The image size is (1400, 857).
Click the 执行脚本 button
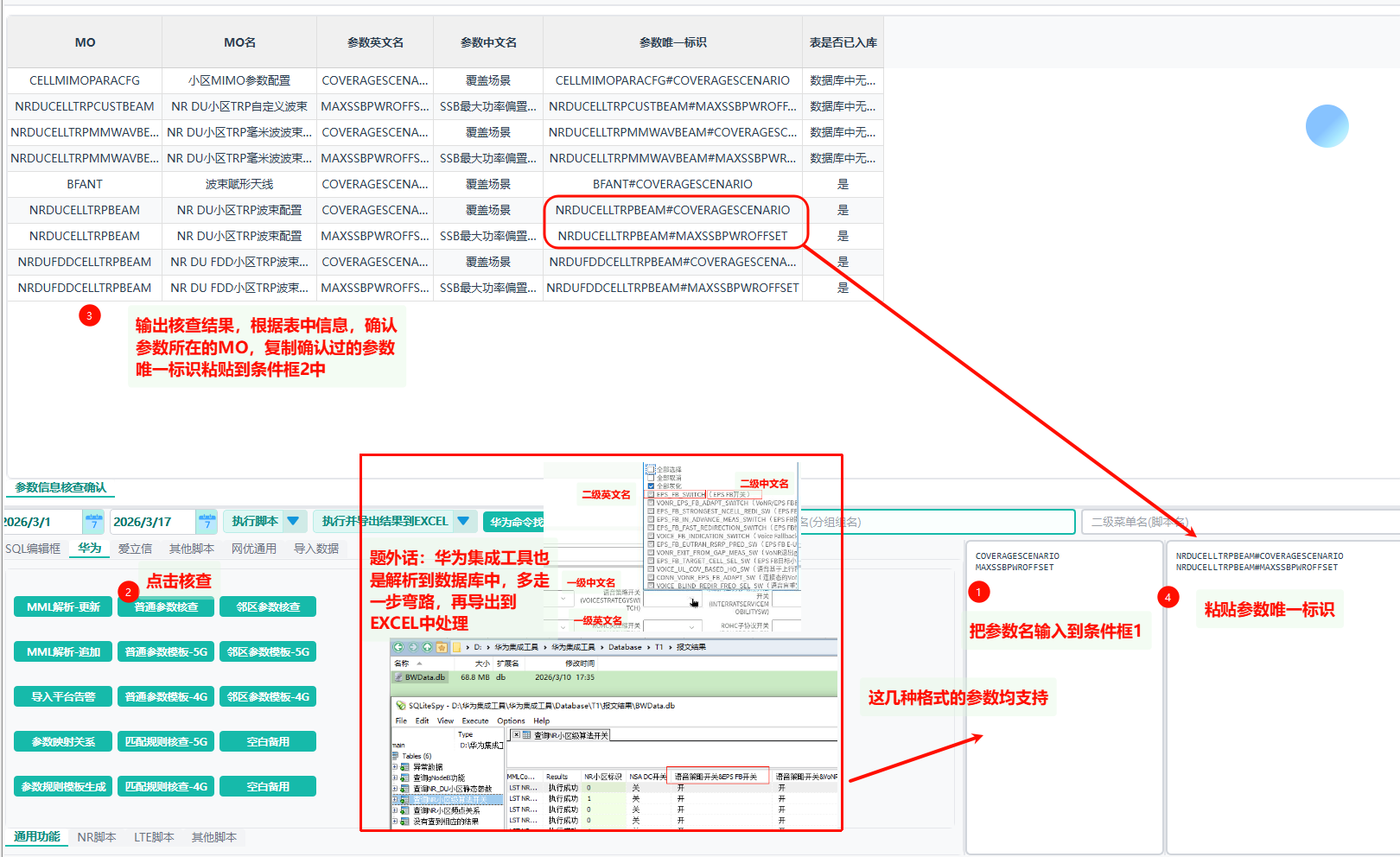254,521
